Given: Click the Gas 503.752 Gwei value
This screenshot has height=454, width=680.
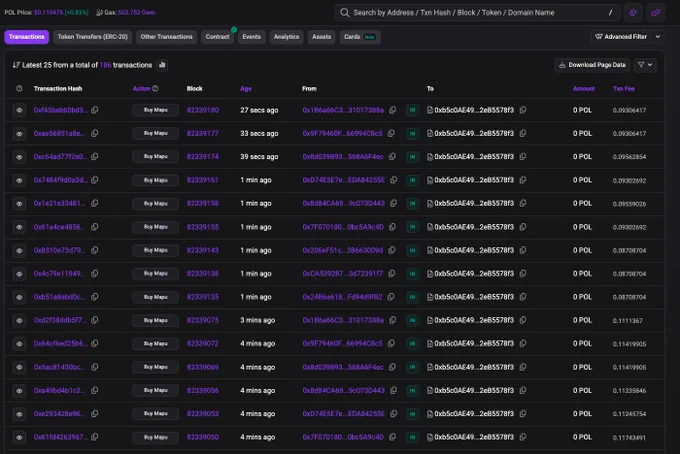Looking at the screenshot, I should (137, 13).
